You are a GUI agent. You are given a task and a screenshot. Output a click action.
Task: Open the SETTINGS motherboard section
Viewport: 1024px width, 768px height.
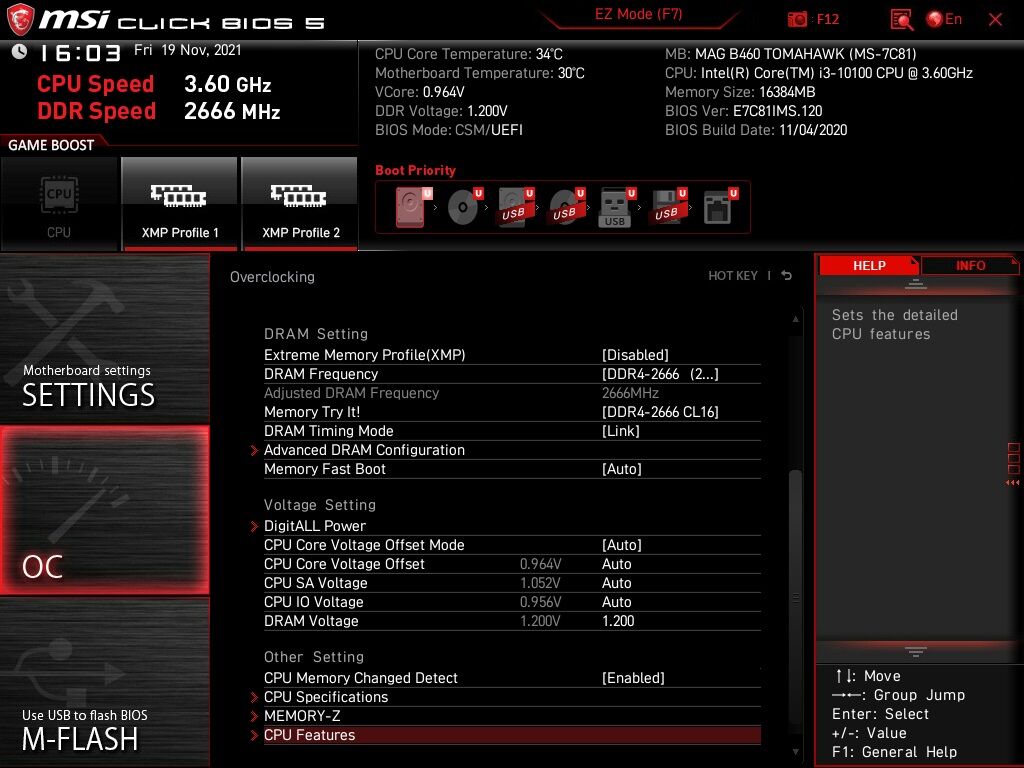(x=104, y=339)
